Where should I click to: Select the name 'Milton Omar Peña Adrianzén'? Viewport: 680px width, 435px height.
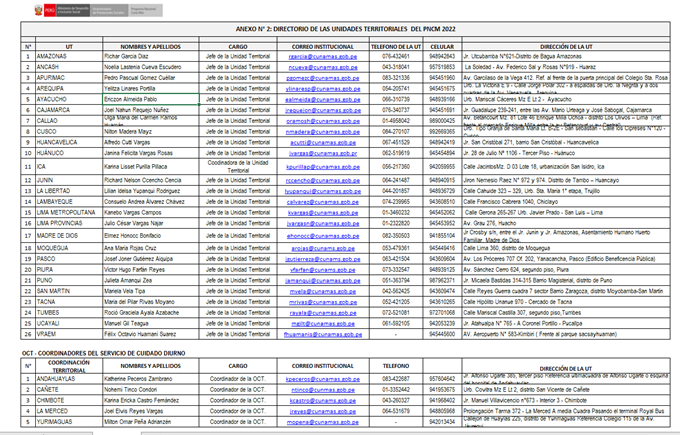point(137,422)
